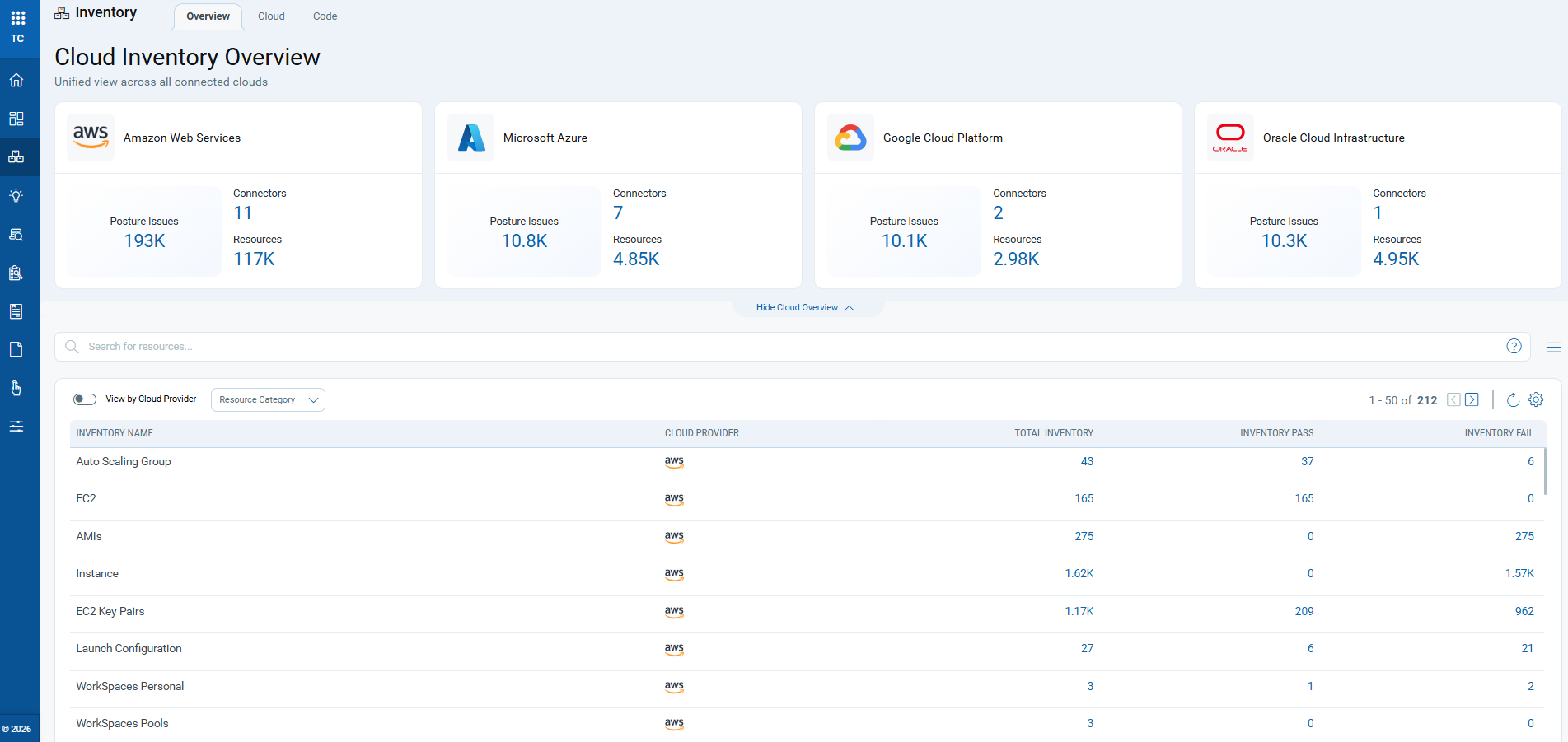Screen dimensions: 1568x742
Task: Click the Search for resources field
Action: point(793,347)
